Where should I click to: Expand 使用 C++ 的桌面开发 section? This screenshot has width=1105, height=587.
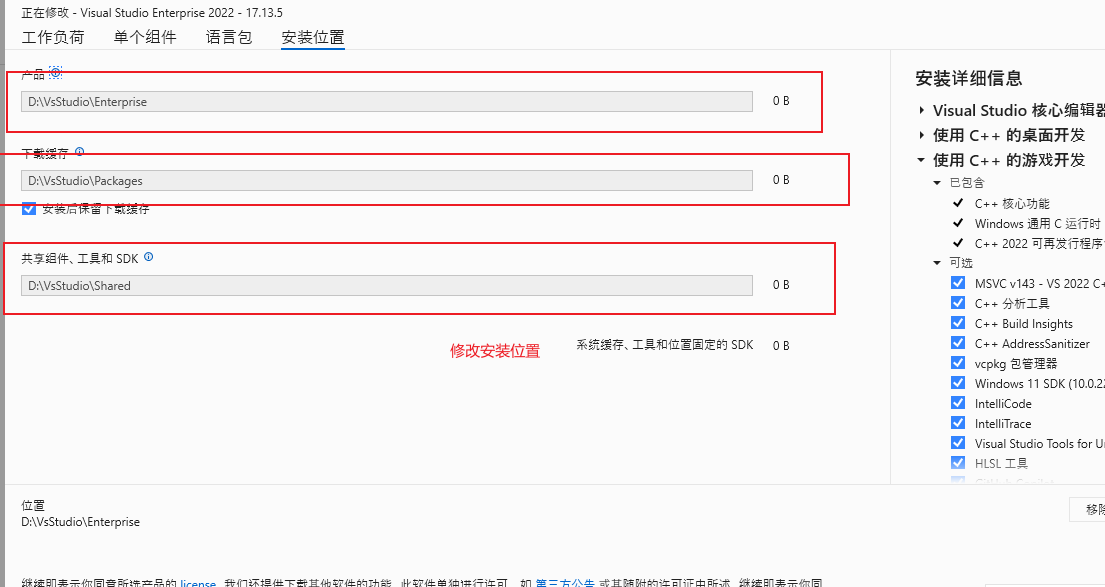[x=921, y=135]
